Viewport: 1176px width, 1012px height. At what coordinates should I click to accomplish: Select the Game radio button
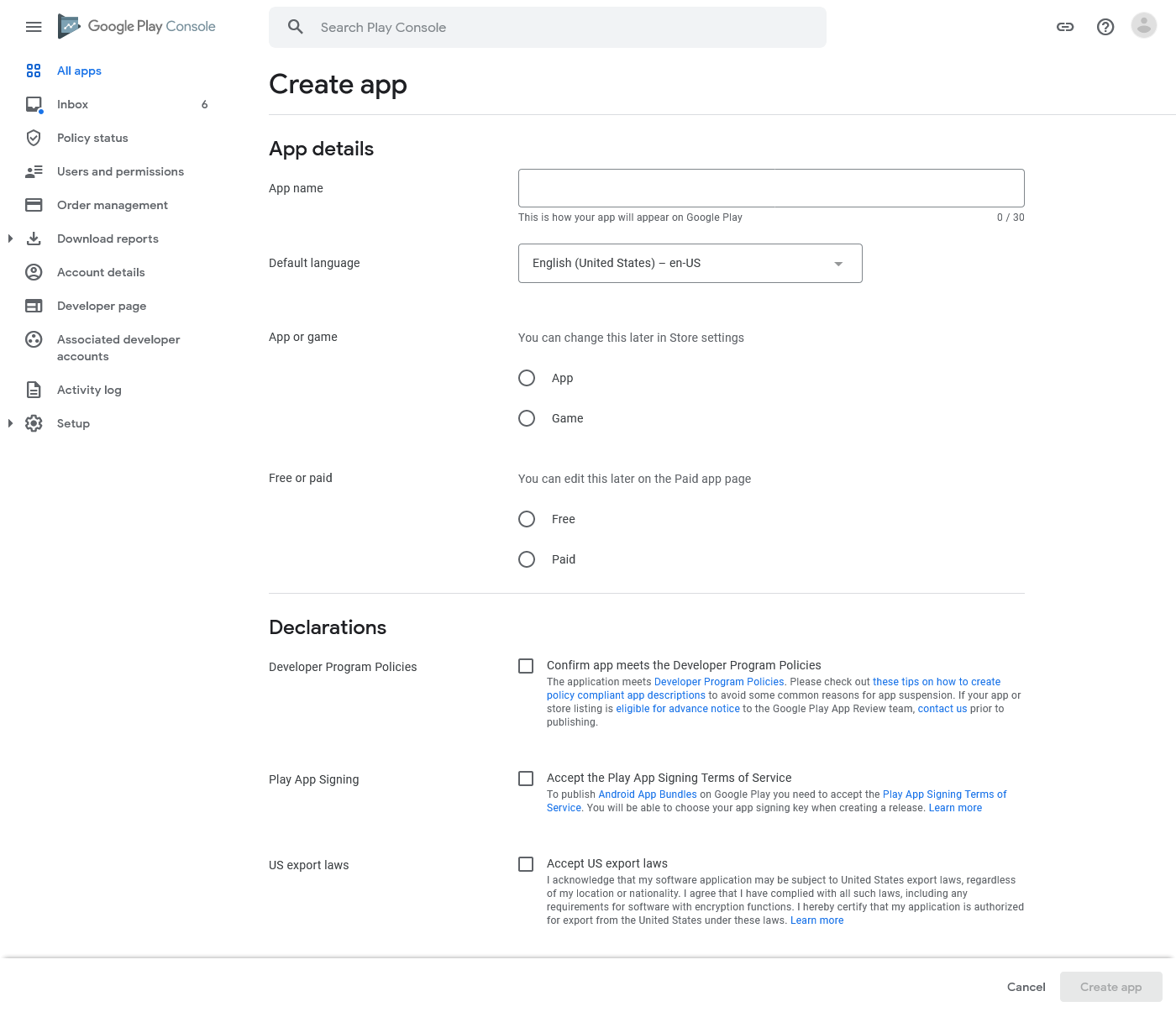527,418
